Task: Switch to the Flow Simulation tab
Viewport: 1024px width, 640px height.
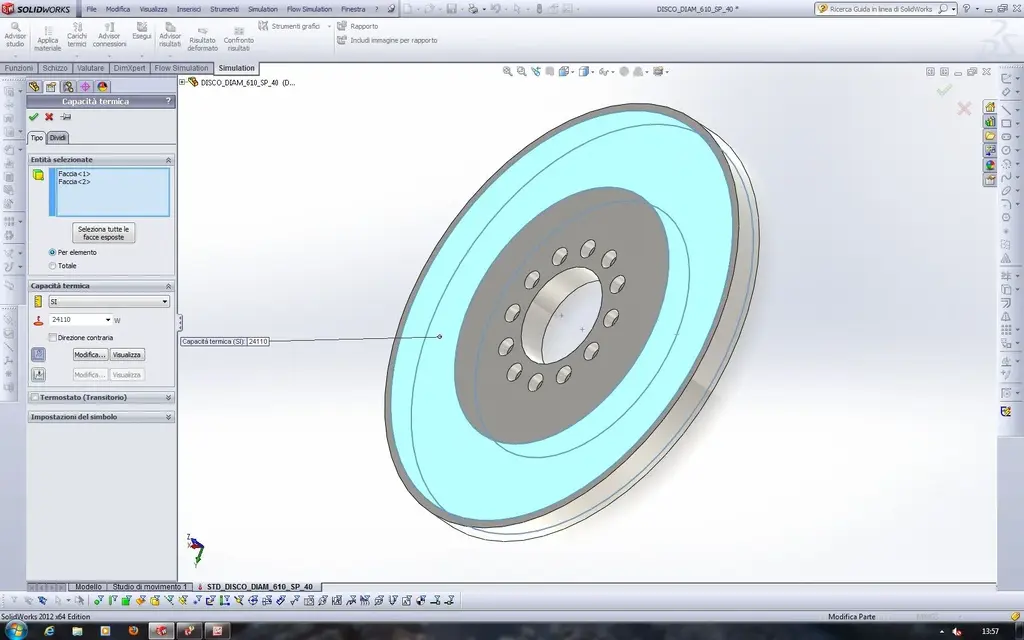Action: pos(181,68)
